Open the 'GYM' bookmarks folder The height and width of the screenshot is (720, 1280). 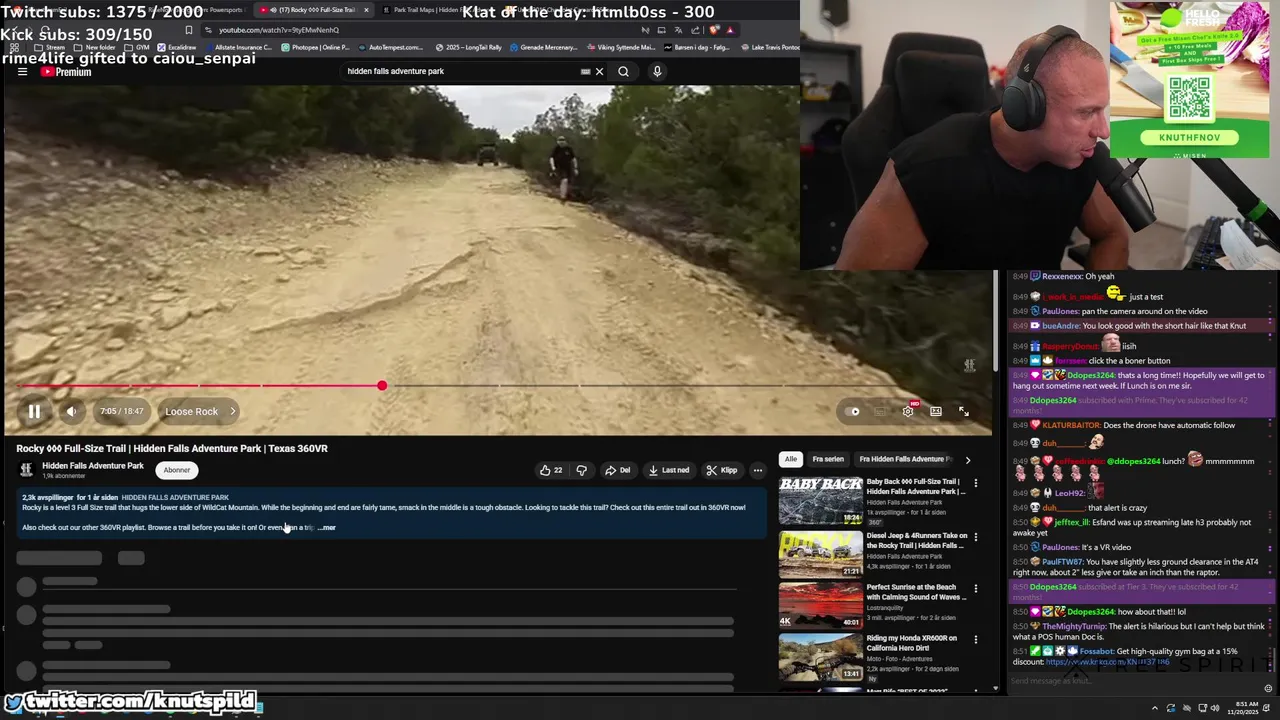coord(137,47)
